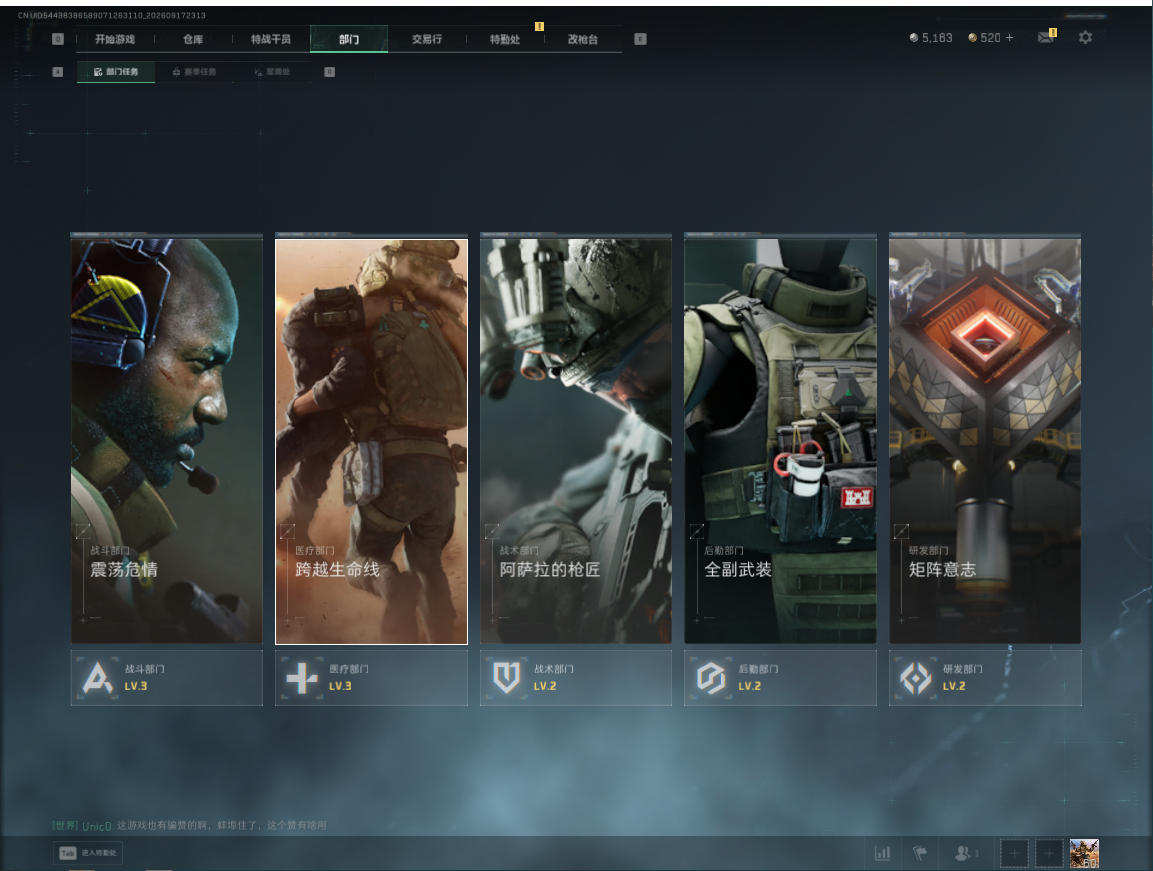The image size is (1153, 871).
Task: Switch to the 开始游戏 tab
Action: coord(115,39)
